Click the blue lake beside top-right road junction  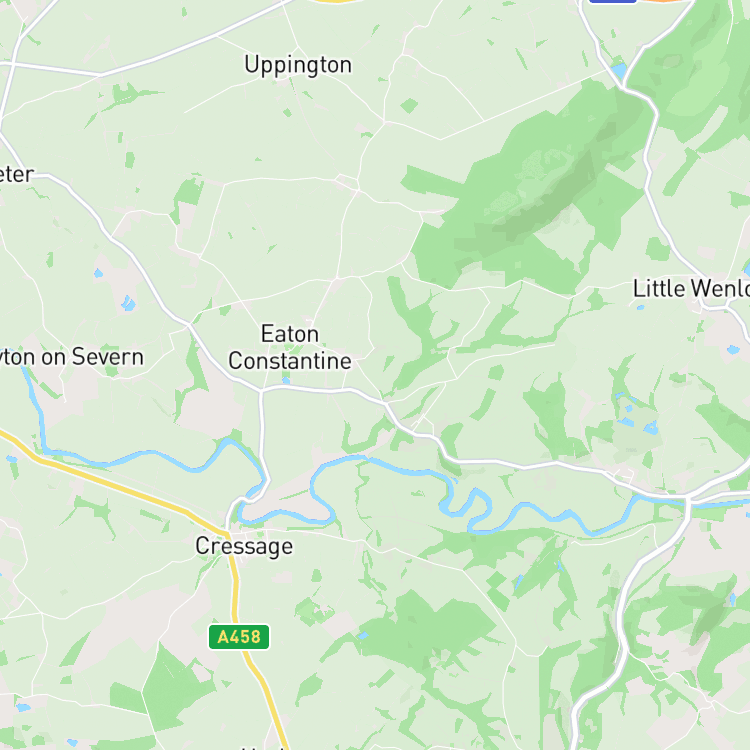point(619,71)
